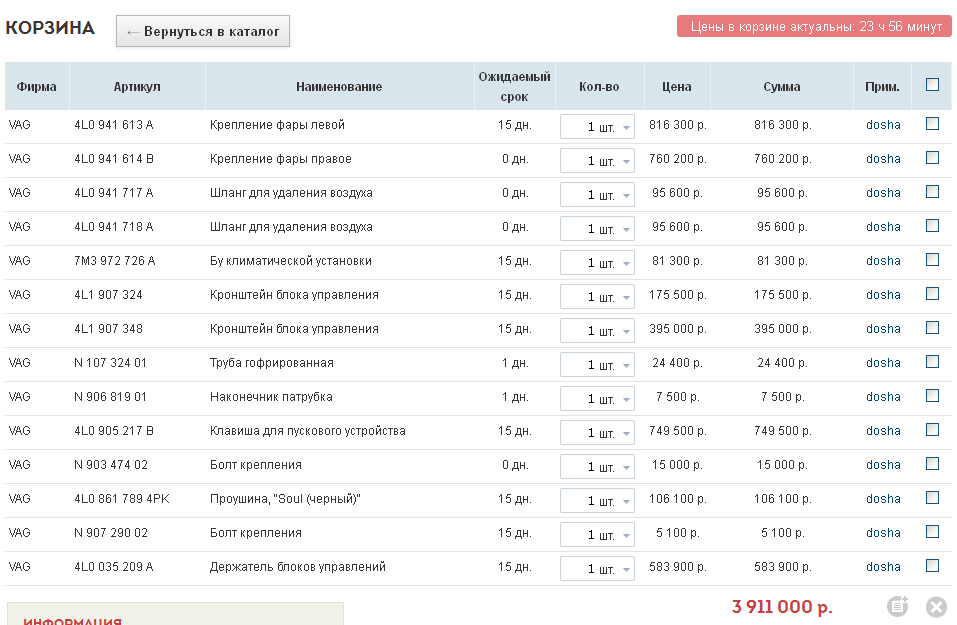Screen dimensions: 957x625
Task: Select checkbox for 4L0 941 717 A
Action: click(x=932, y=192)
